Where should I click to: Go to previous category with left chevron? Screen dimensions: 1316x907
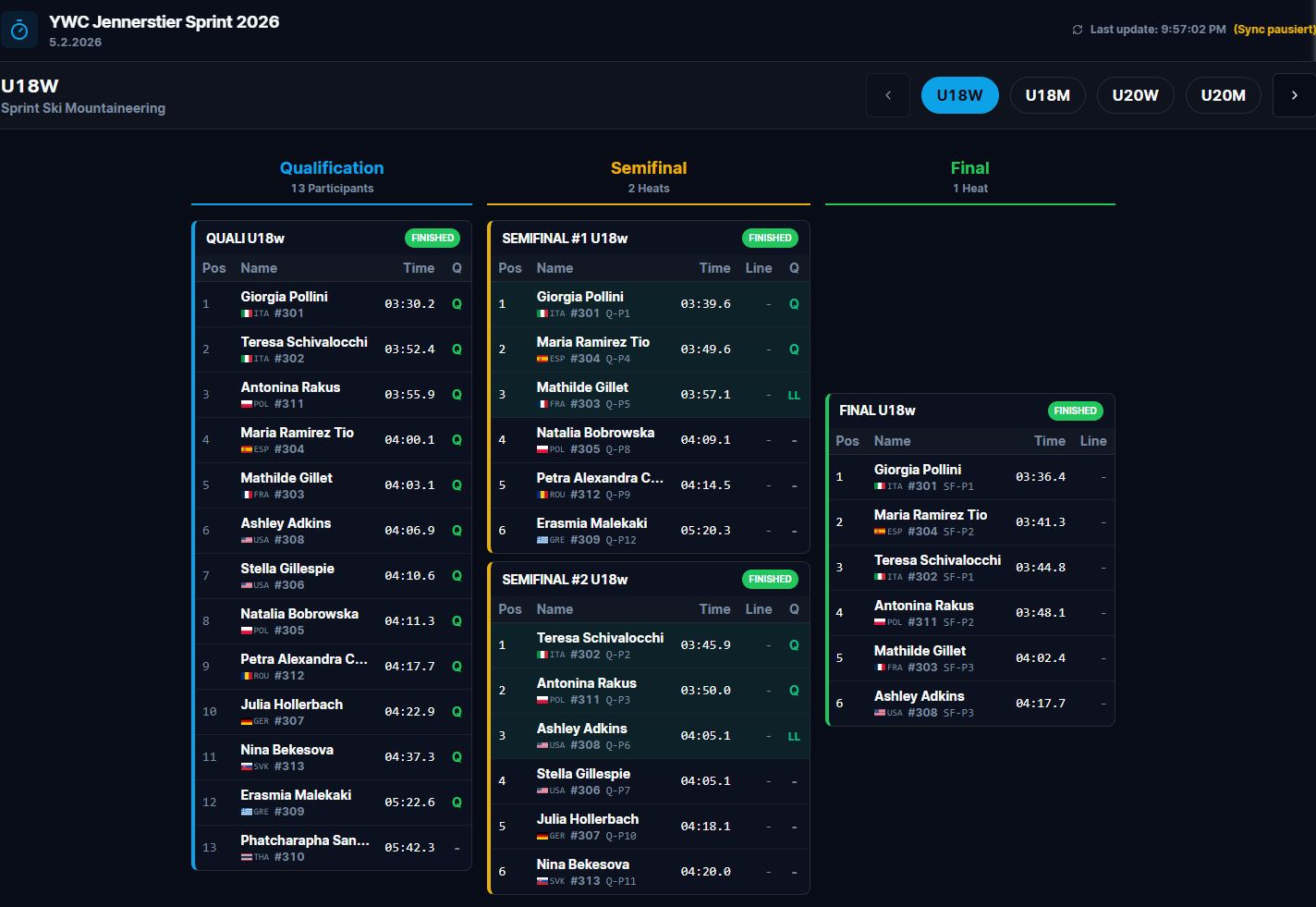point(888,95)
